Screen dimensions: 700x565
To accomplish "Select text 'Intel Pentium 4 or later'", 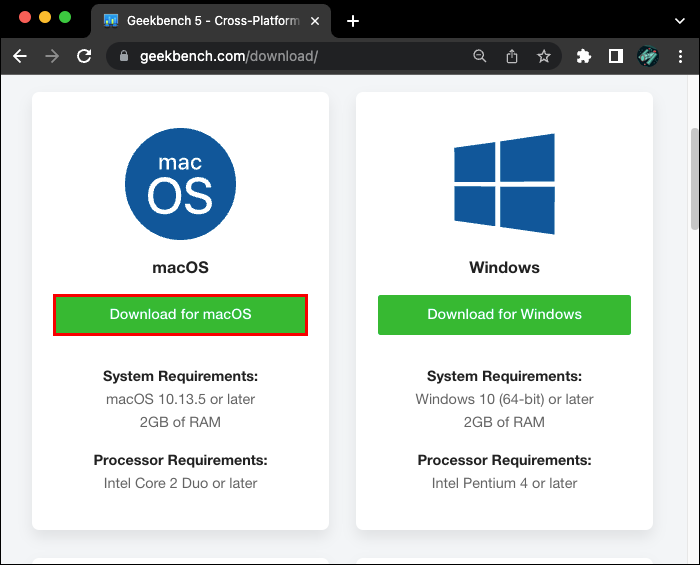I will tap(504, 483).
